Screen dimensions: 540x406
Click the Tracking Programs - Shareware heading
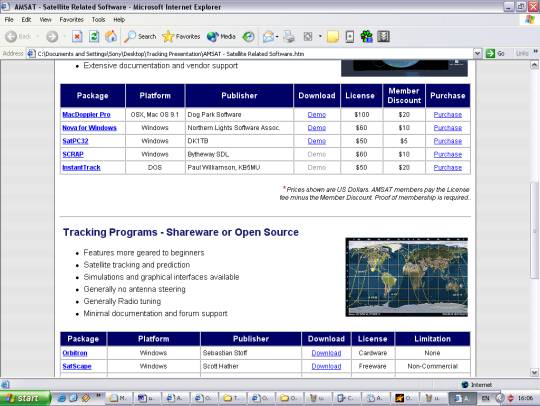coord(181,232)
